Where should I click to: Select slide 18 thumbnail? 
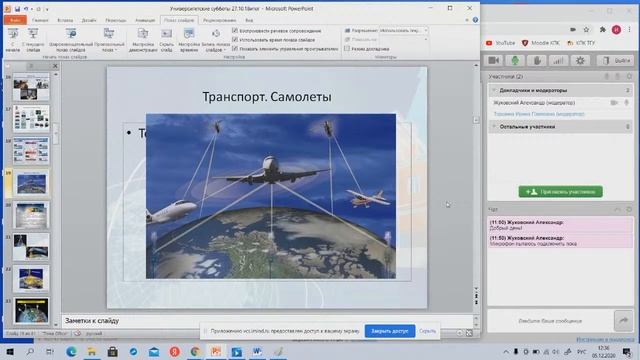point(31,151)
